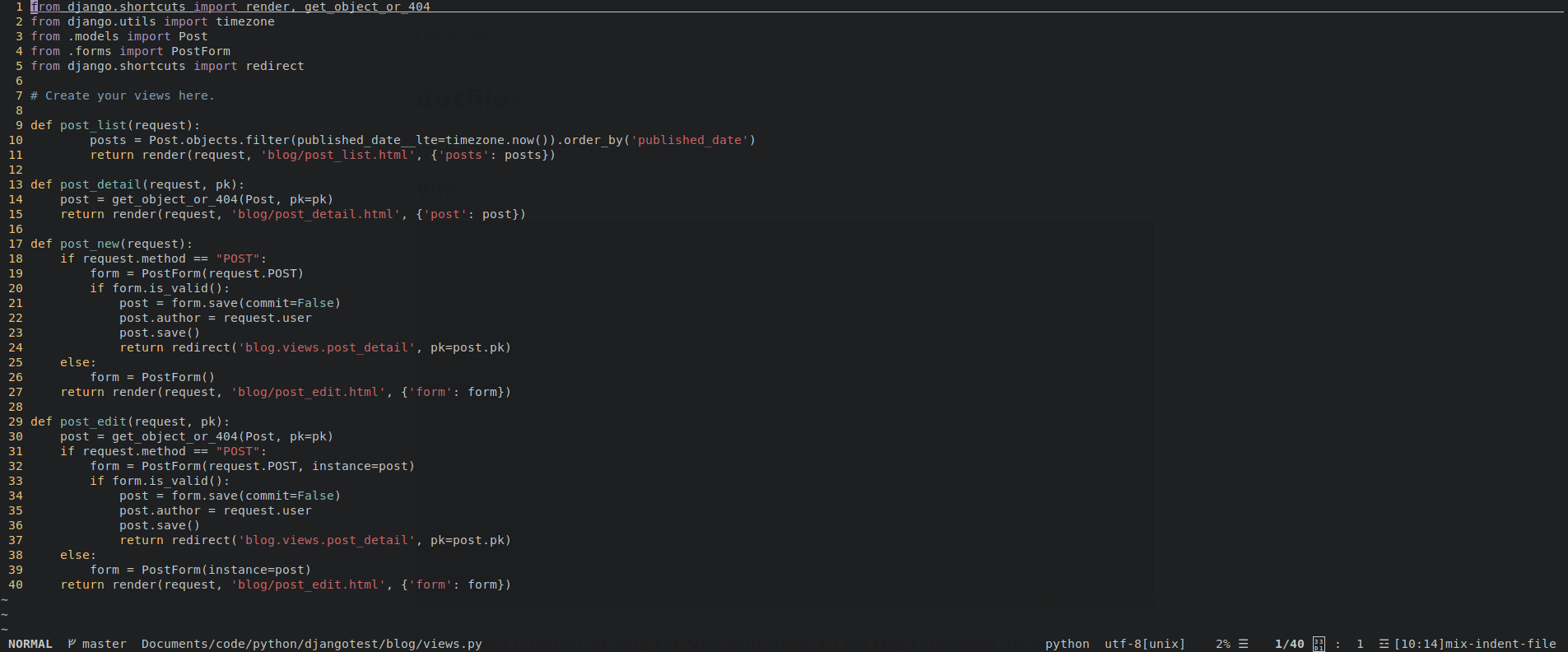Click 'post.save()' on line 36
The image size is (1568, 652).
[x=160, y=525]
